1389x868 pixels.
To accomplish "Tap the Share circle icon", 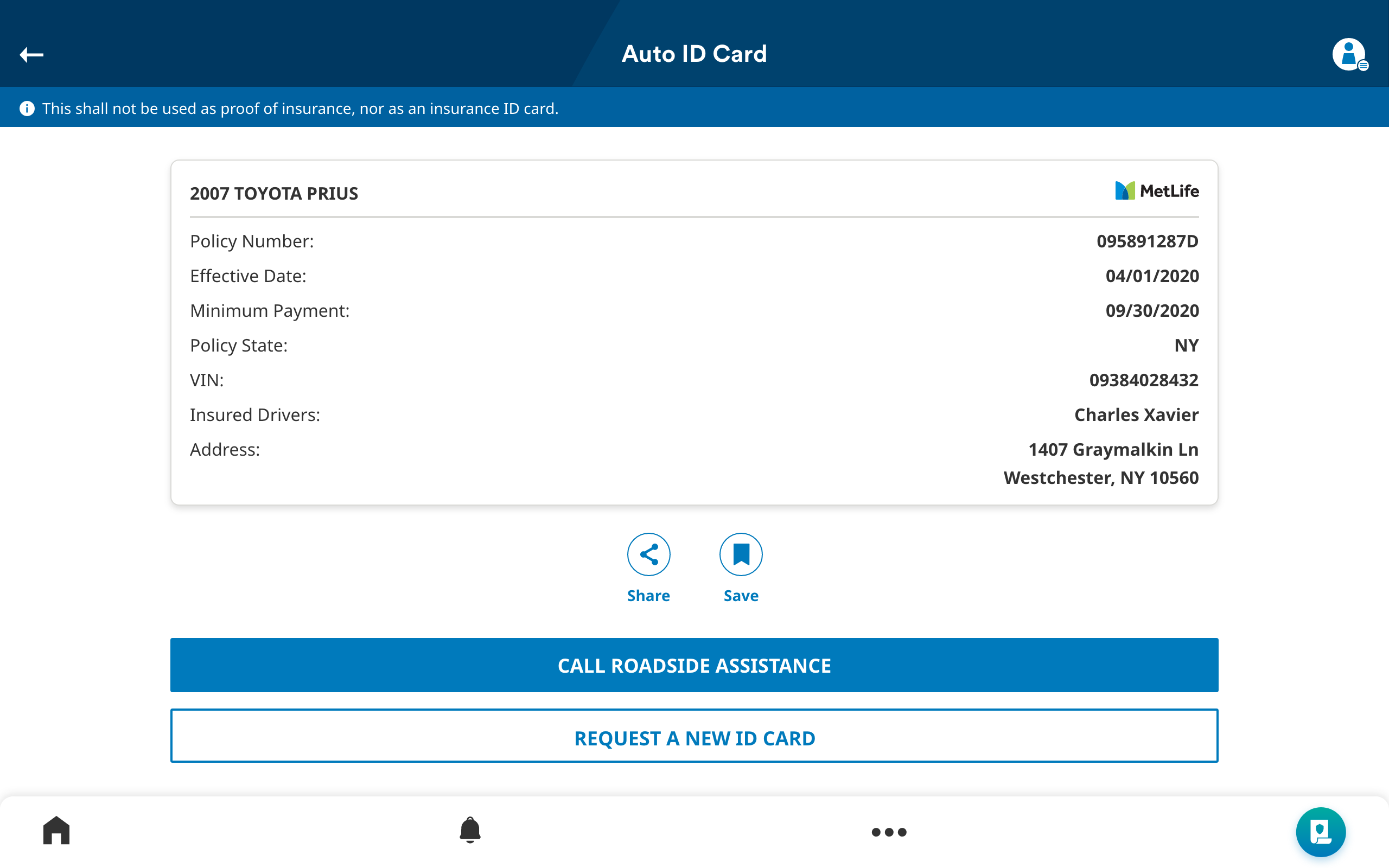I will (x=648, y=554).
